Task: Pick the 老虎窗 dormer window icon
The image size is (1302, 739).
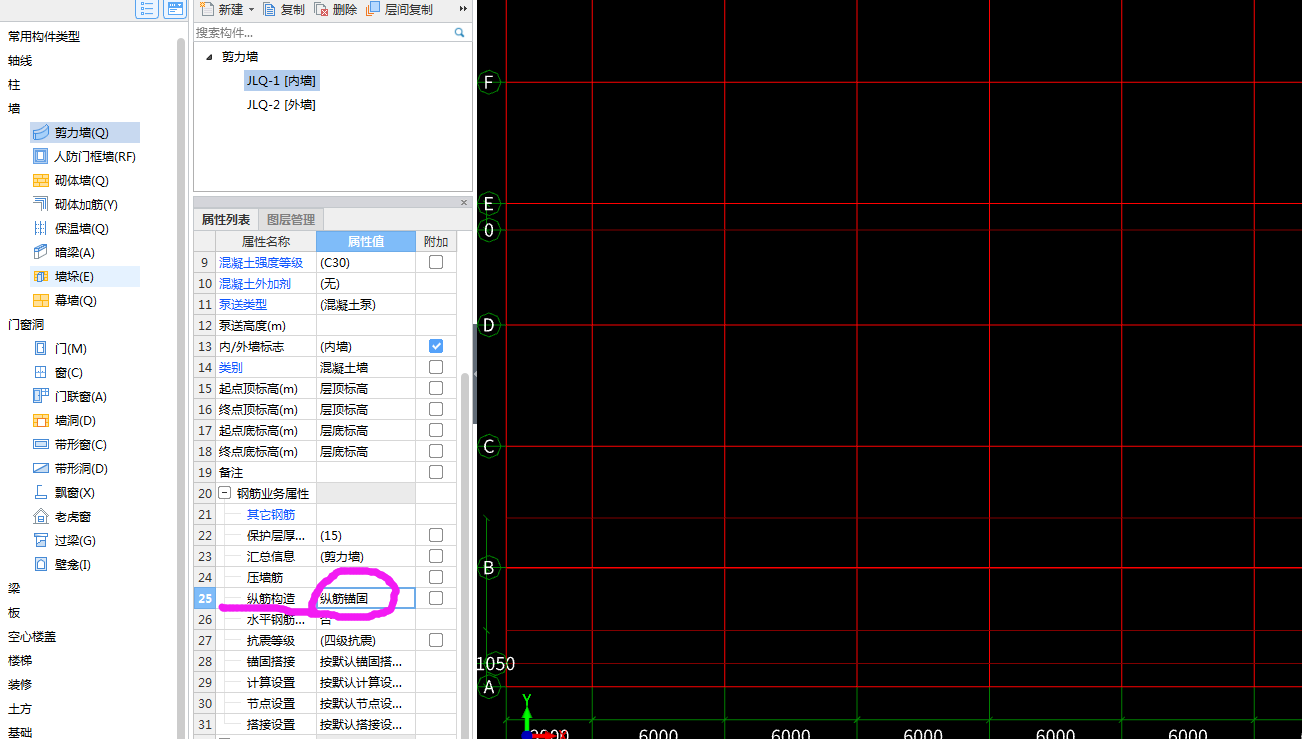Action: (41, 516)
